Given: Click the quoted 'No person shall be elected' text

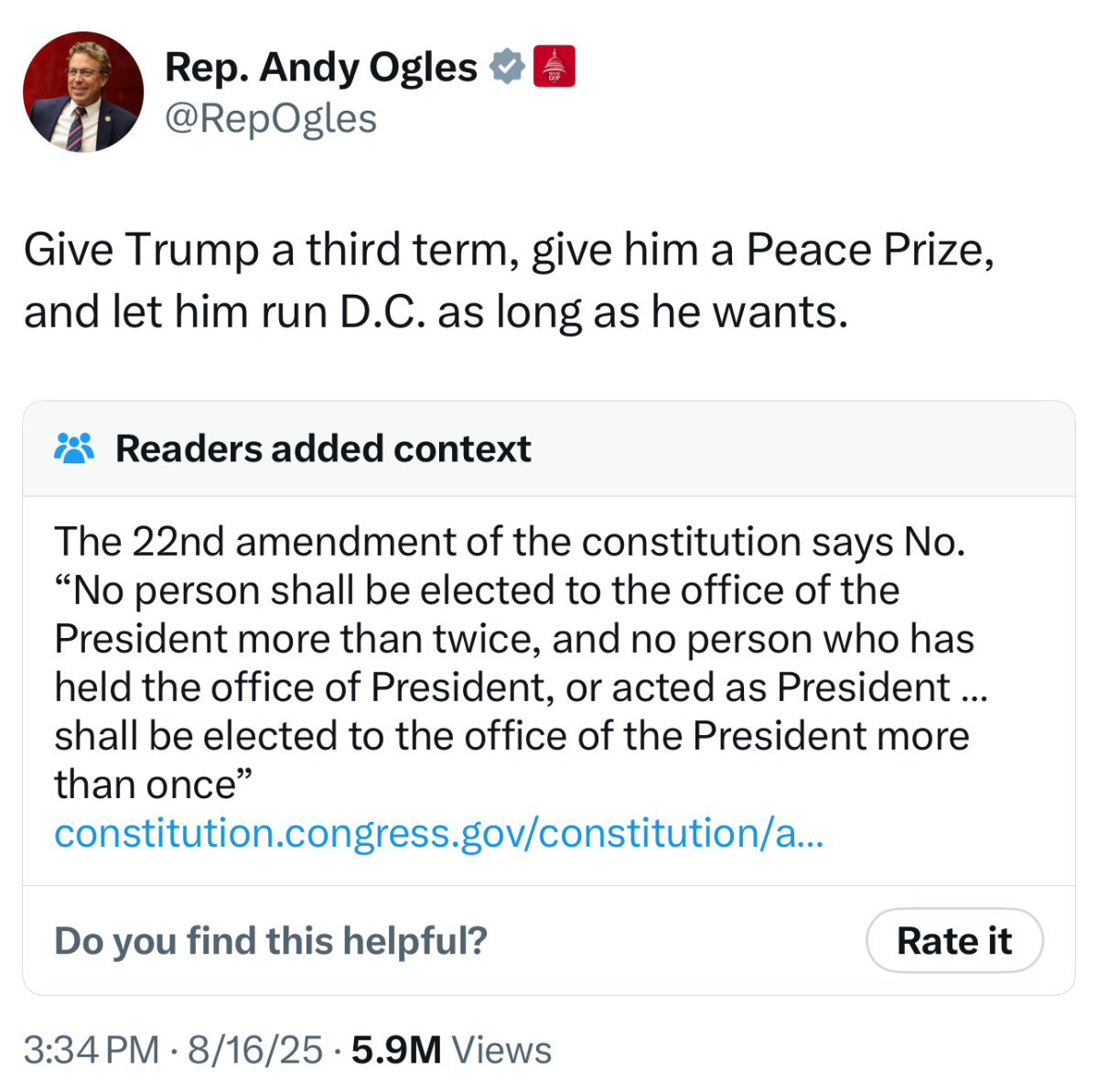Looking at the screenshot, I should point(477,590).
